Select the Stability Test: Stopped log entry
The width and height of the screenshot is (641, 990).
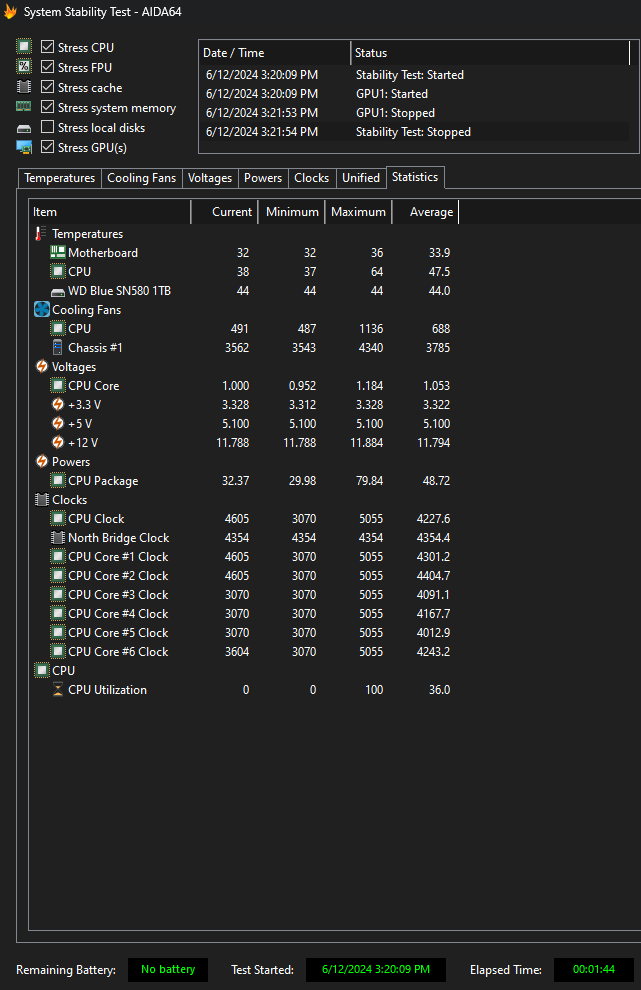[413, 132]
